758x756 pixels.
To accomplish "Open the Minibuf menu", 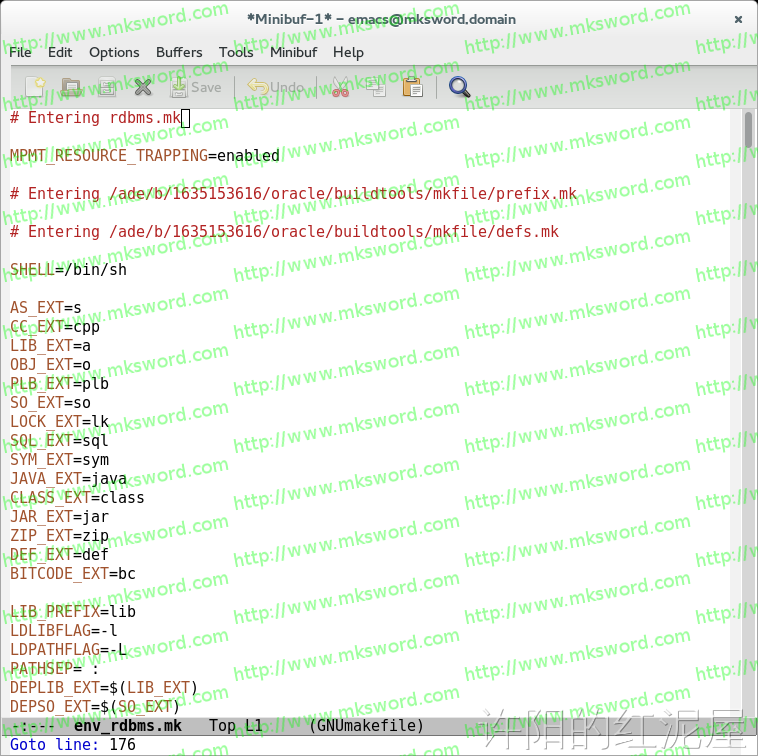I will (293, 52).
